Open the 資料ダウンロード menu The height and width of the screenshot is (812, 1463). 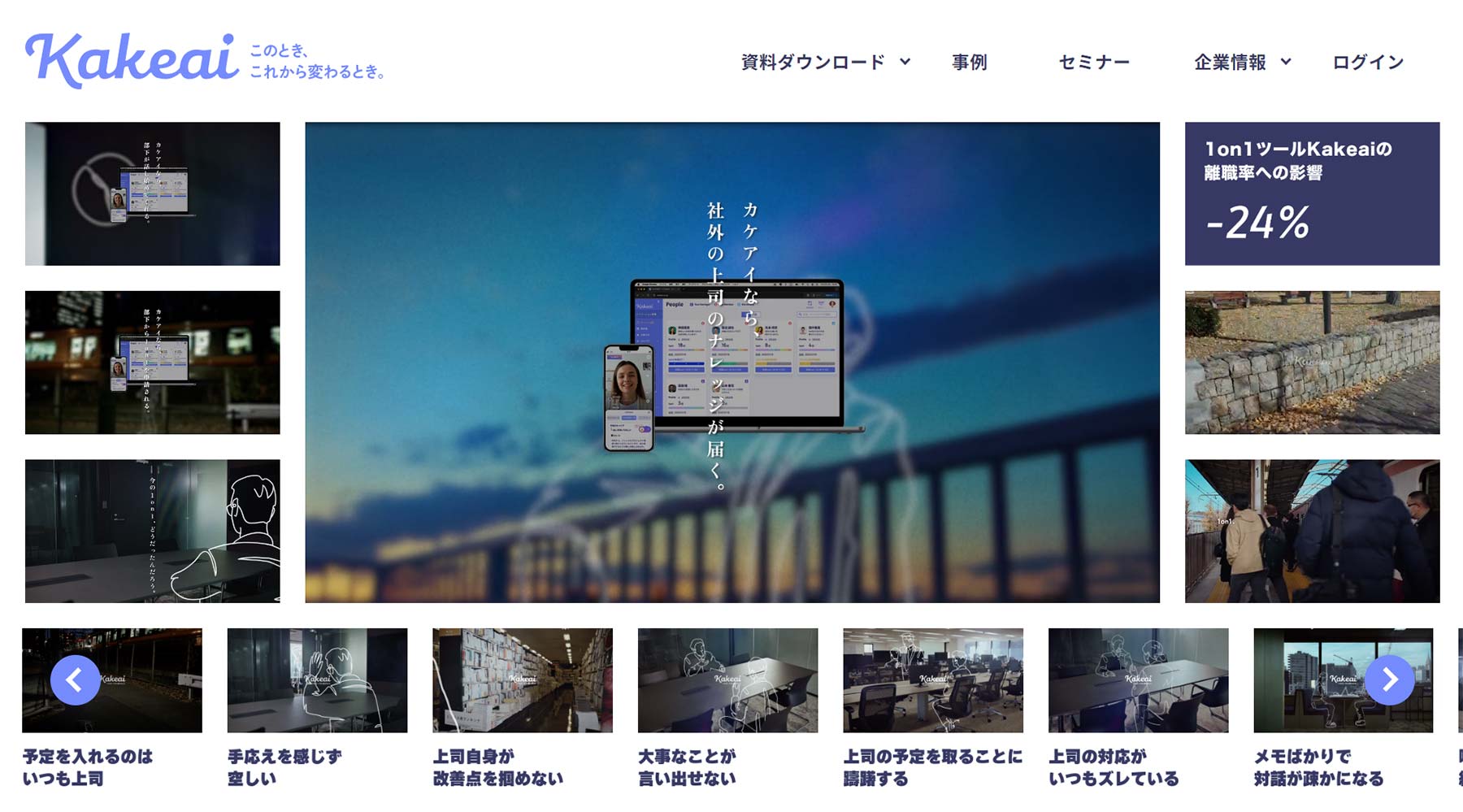(x=813, y=62)
